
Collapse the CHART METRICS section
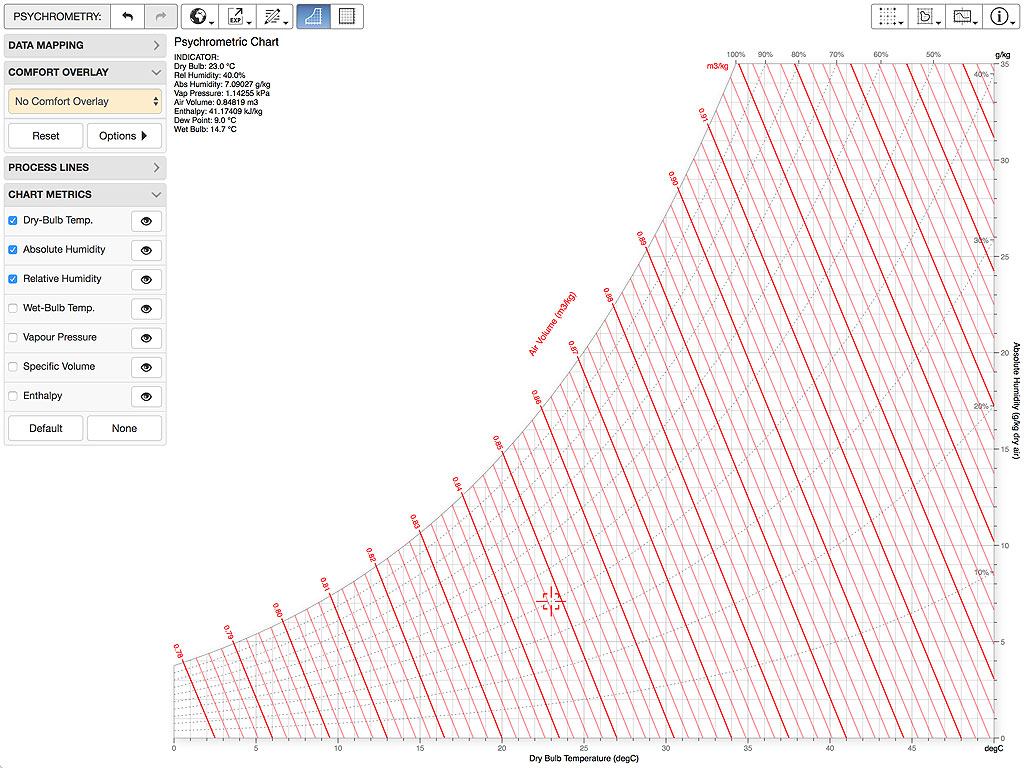coord(85,195)
